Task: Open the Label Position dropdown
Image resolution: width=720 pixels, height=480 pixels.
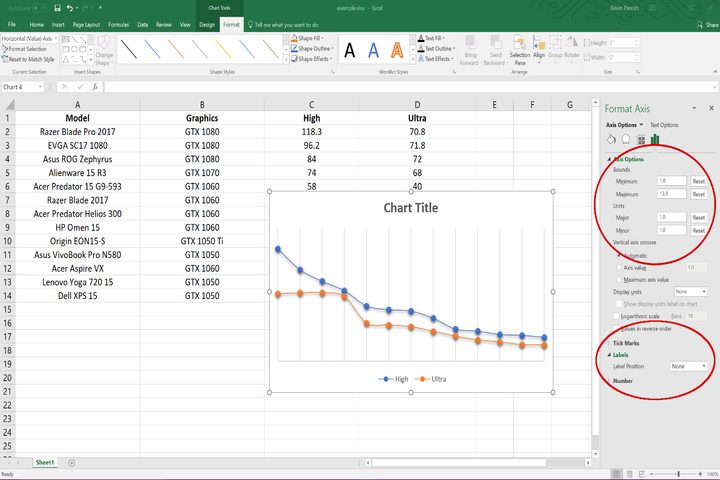Action: (688, 366)
